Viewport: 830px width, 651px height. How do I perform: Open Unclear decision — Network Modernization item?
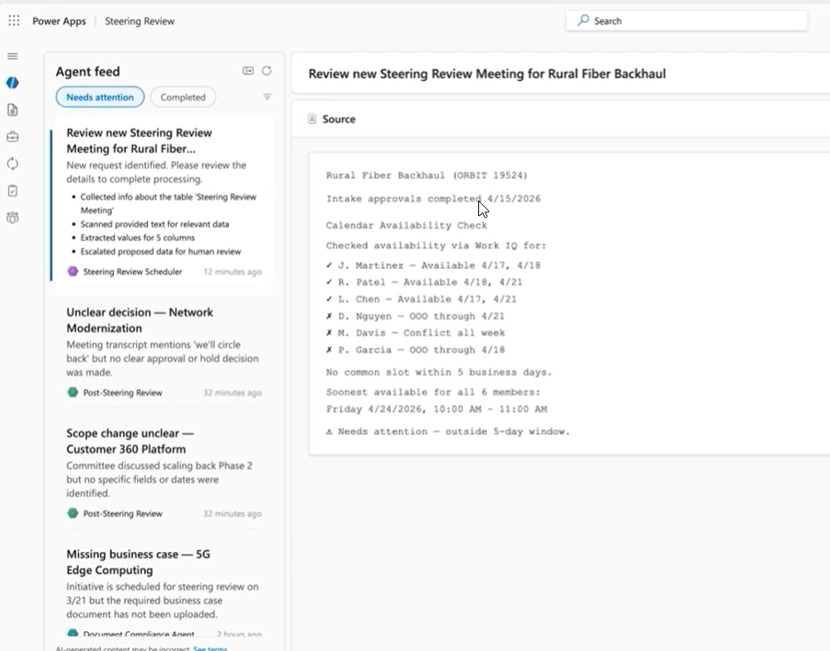coord(139,320)
